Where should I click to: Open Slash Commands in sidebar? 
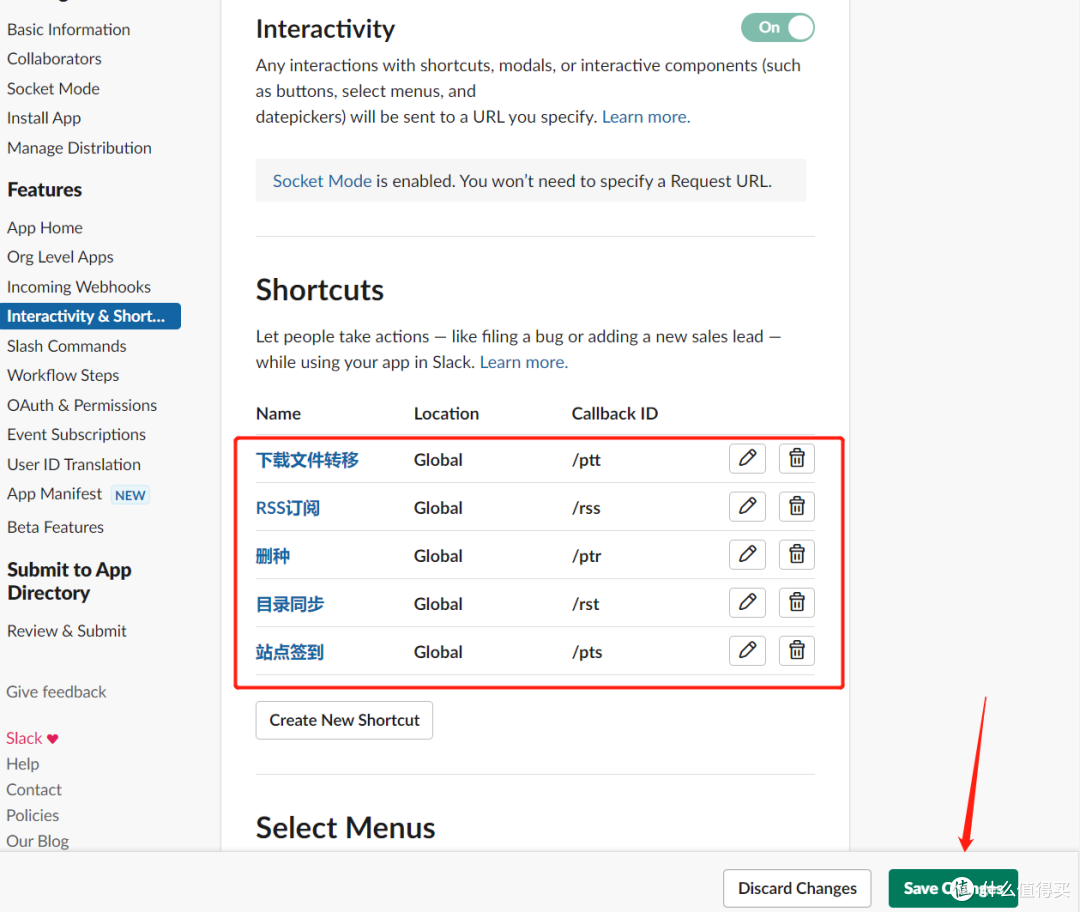click(x=67, y=346)
